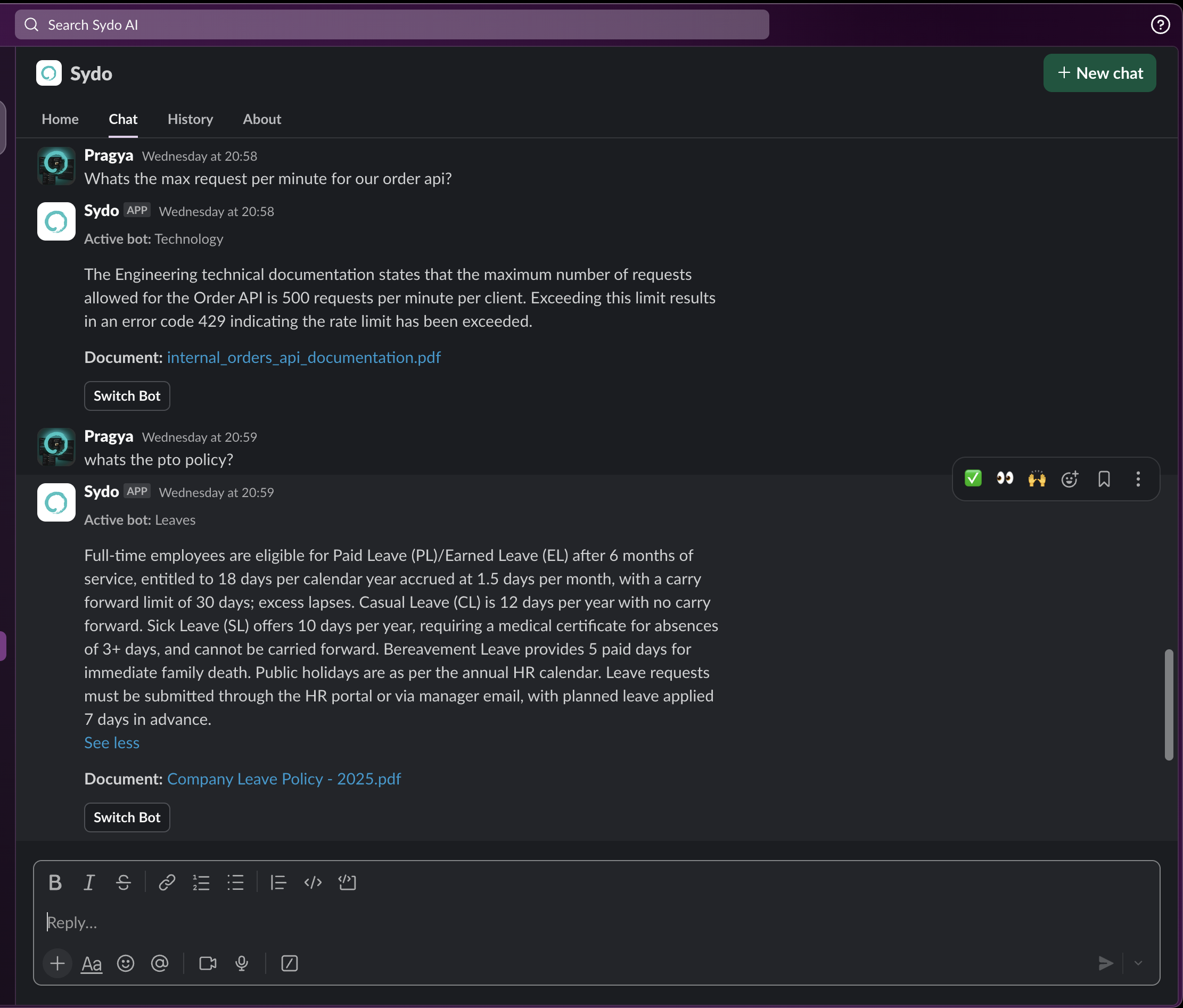
Task: React with the eyes emoji
Action: click(x=1005, y=478)
